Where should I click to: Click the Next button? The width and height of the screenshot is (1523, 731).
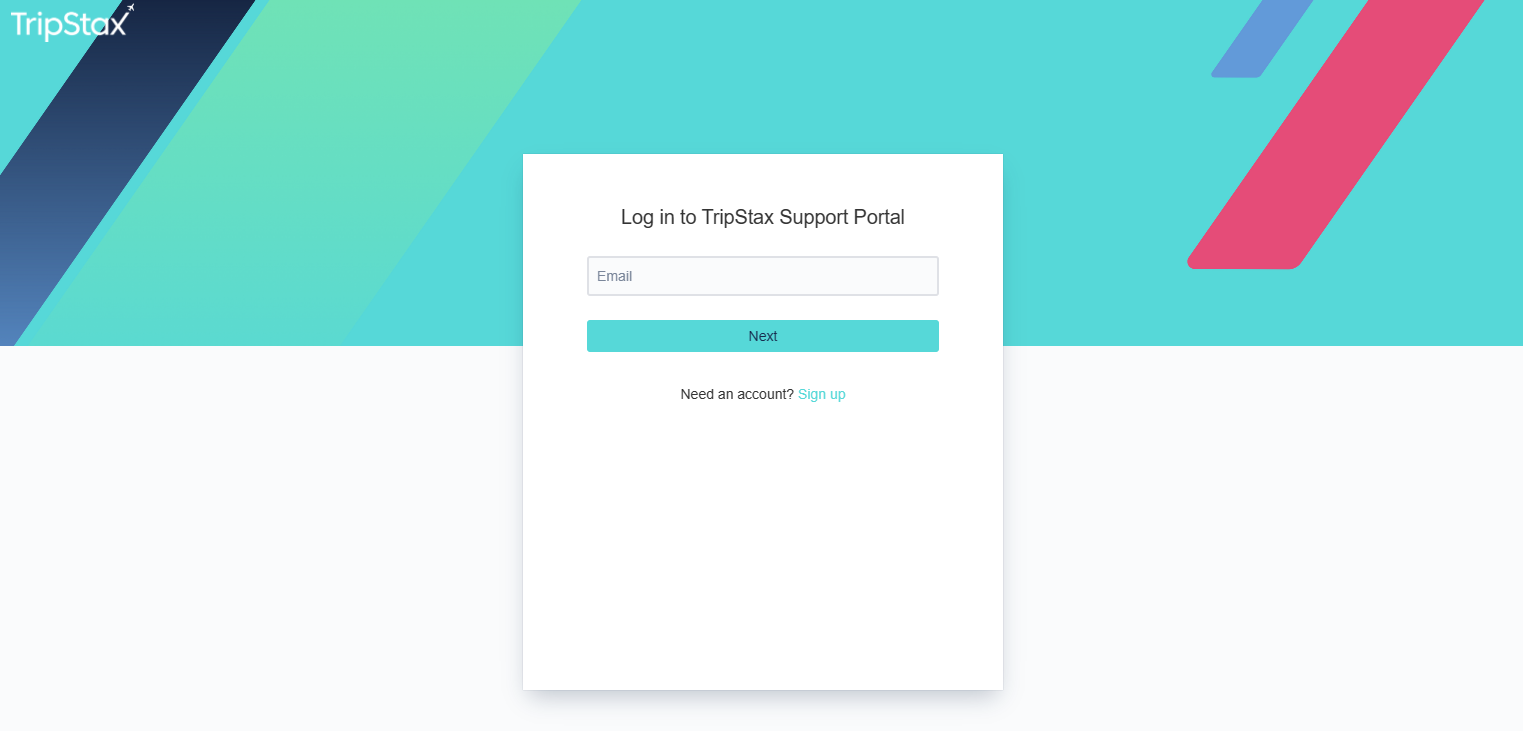click(762, 336)
